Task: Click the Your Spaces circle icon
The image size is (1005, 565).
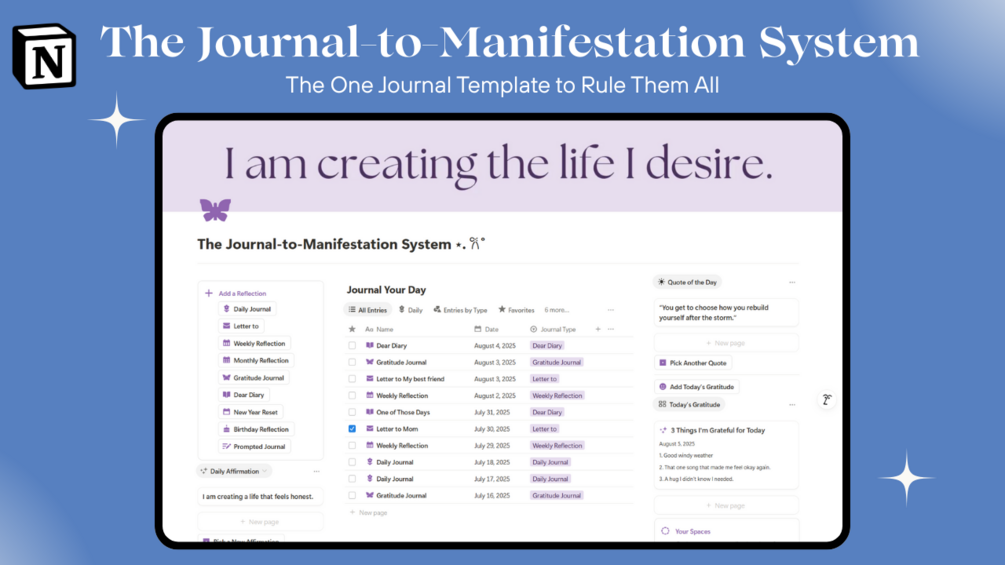Action: click(x=665, y=531)
